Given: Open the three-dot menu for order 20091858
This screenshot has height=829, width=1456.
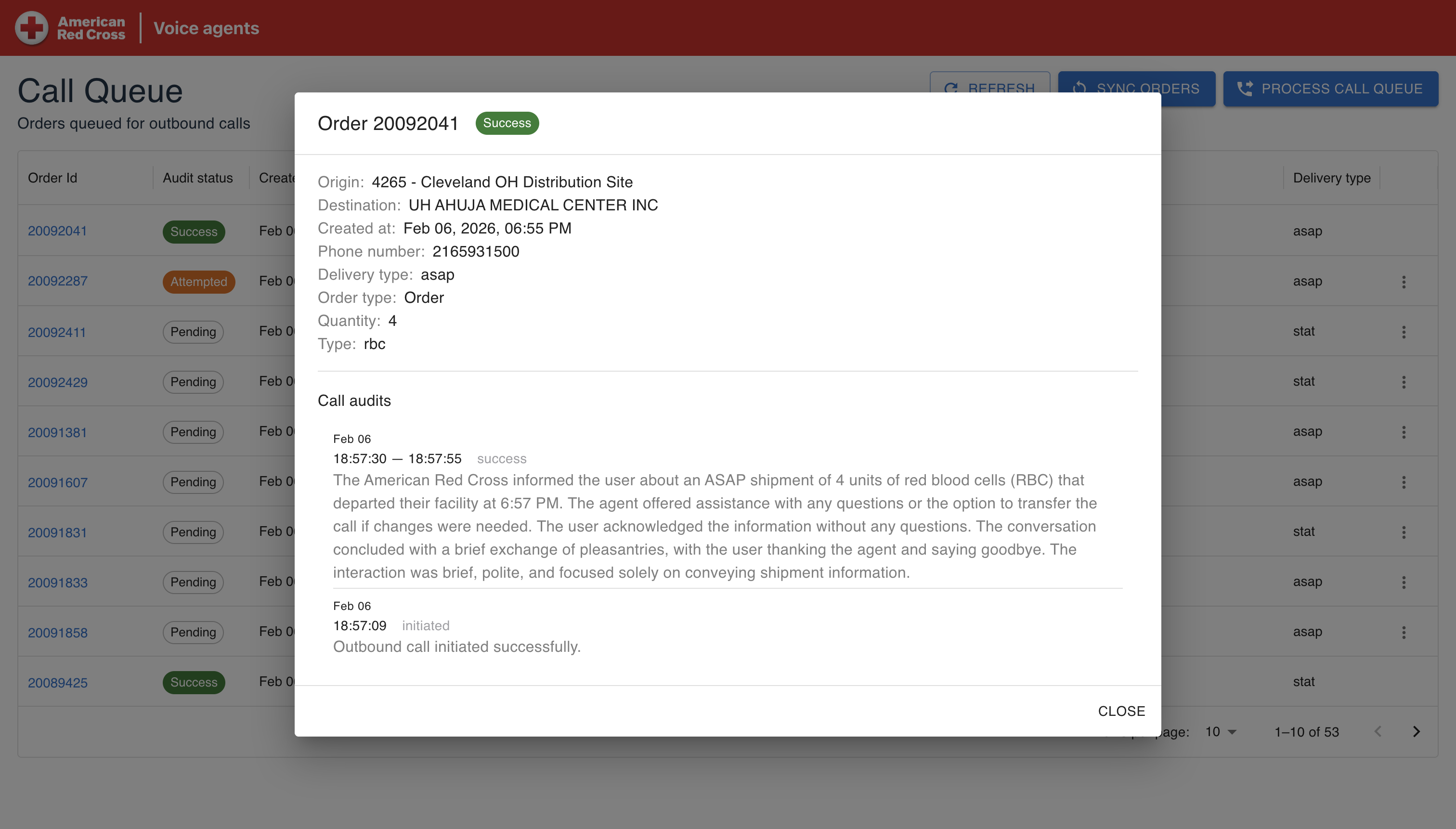Looking at the screenshot, I should click(1404, 633).
